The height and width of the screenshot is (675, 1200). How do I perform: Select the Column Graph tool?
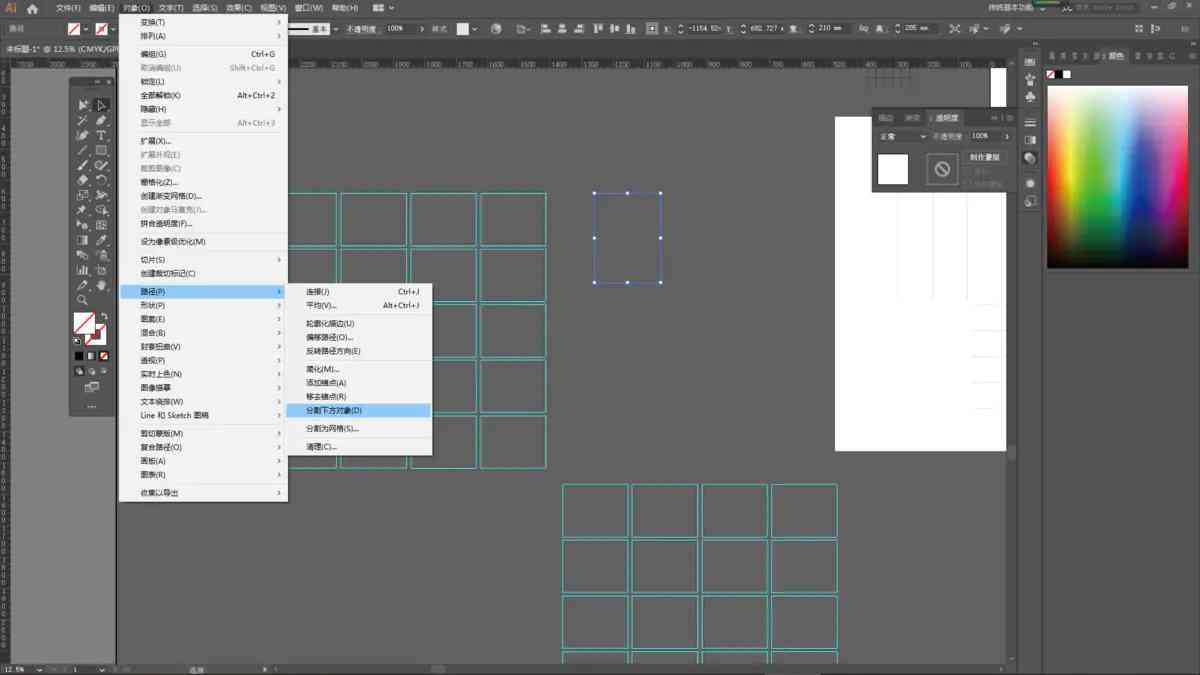tap(83, 270)
